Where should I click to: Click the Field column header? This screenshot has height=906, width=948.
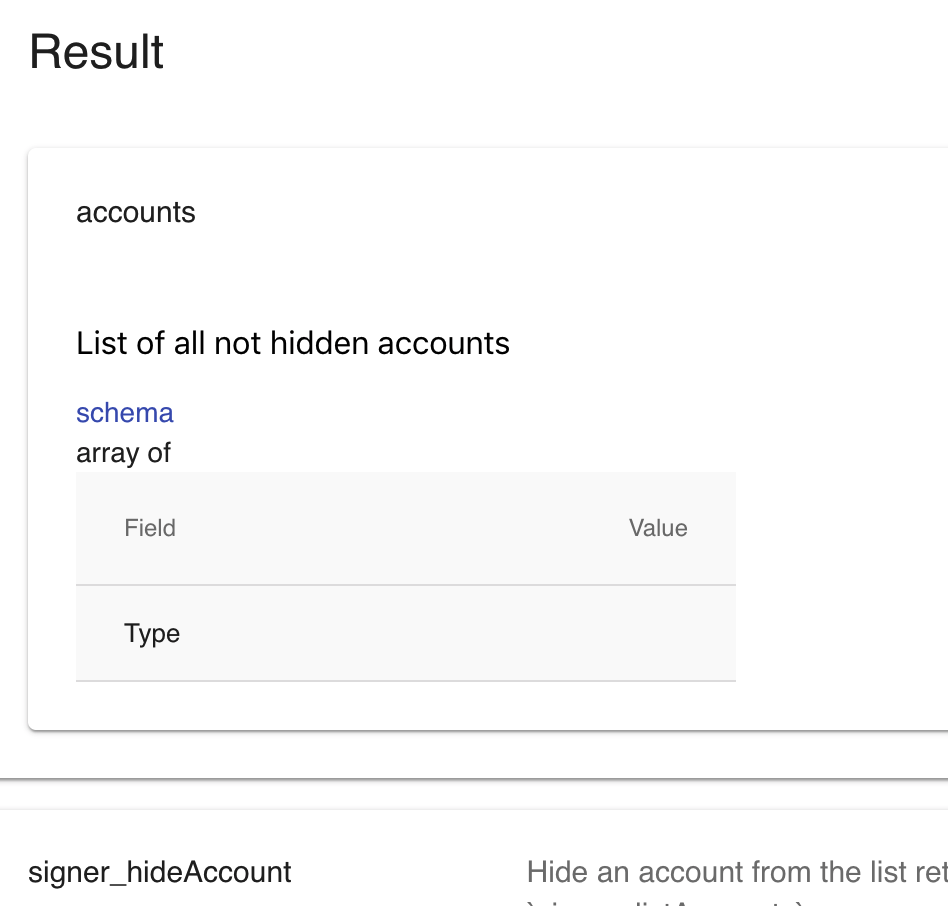pyautogui.click(x=150, y=528)
